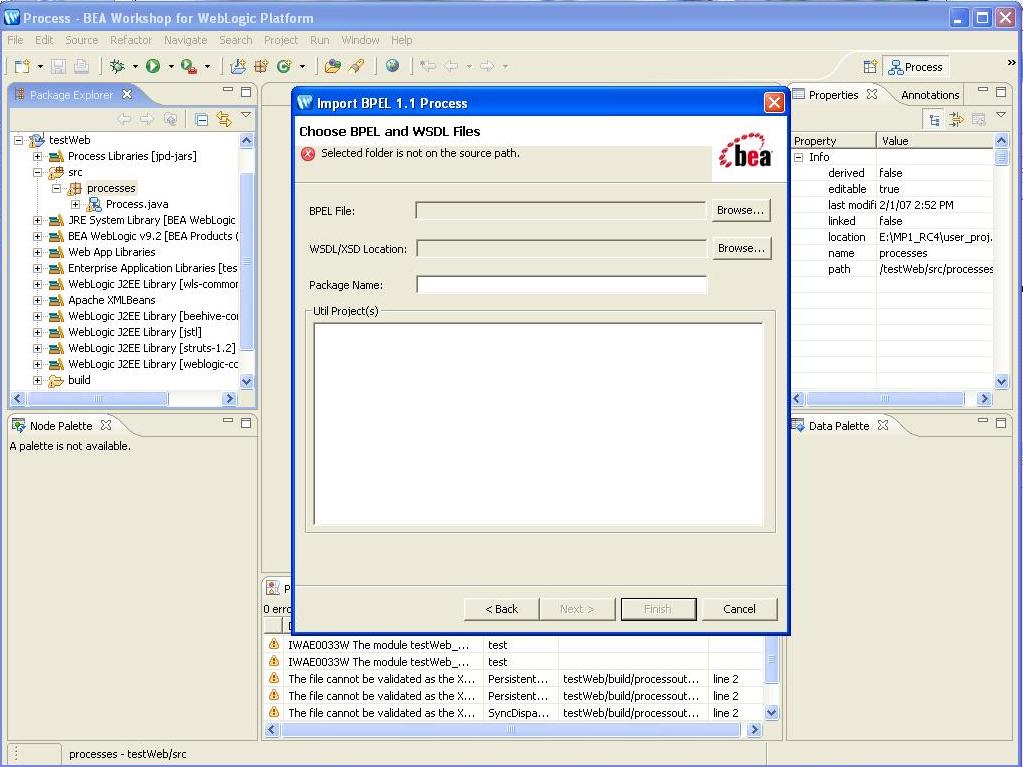Collapse All in Package Explorer

point(202,119)
